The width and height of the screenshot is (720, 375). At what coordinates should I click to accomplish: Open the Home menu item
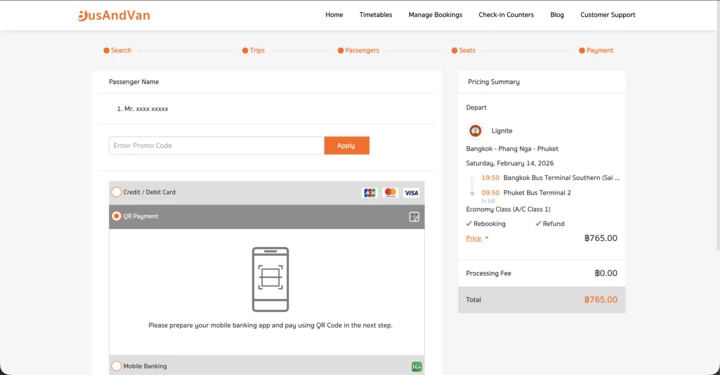tap(334, 15)
